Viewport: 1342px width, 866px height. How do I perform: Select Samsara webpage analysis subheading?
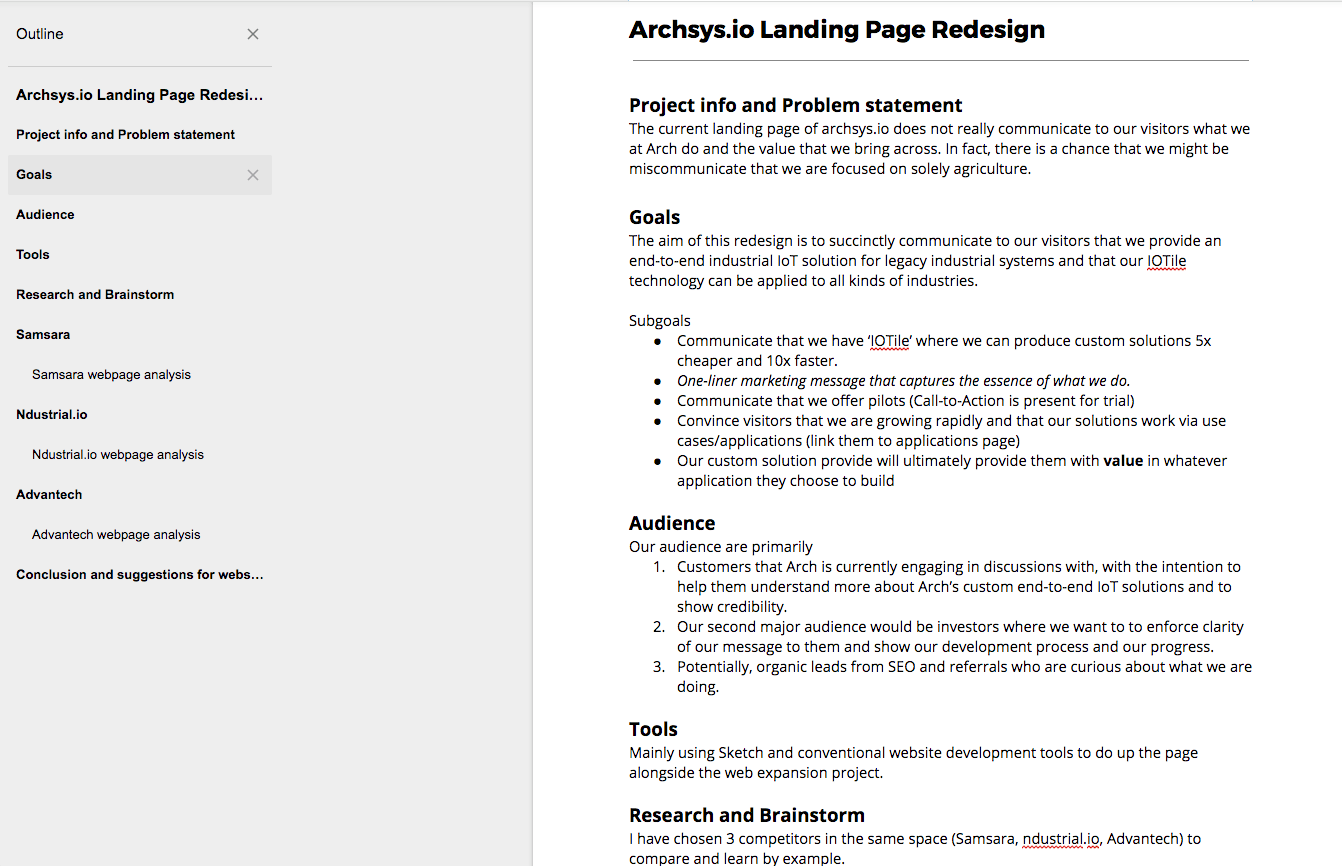[x=111, y=375]
